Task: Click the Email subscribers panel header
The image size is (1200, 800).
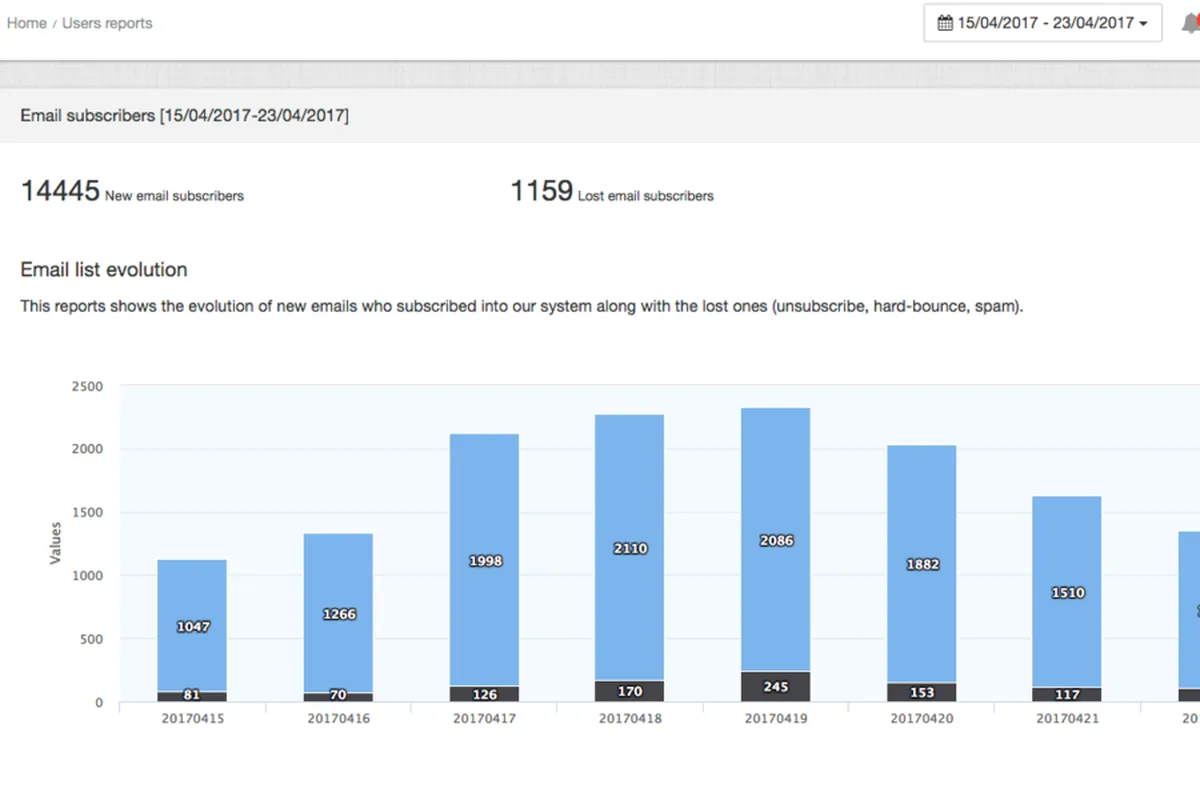Action: pyautogui.click(x=600, y=116)
